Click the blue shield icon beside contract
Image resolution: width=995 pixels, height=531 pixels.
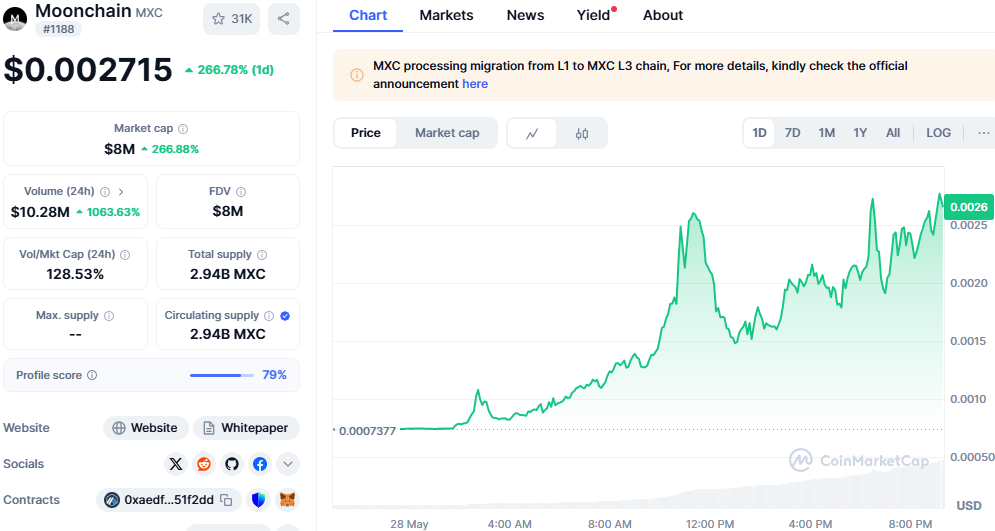[x=258, y=500]
